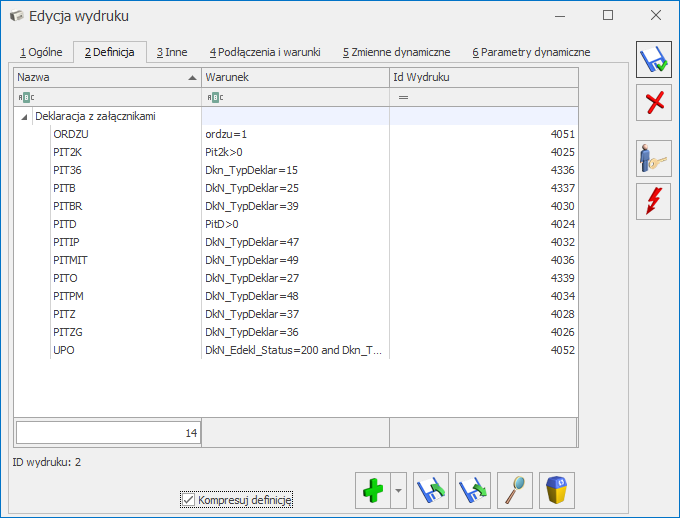Screen dimensions: 680x518
Task: Click the green plus add icon
Action: click(x=372, y=491)
